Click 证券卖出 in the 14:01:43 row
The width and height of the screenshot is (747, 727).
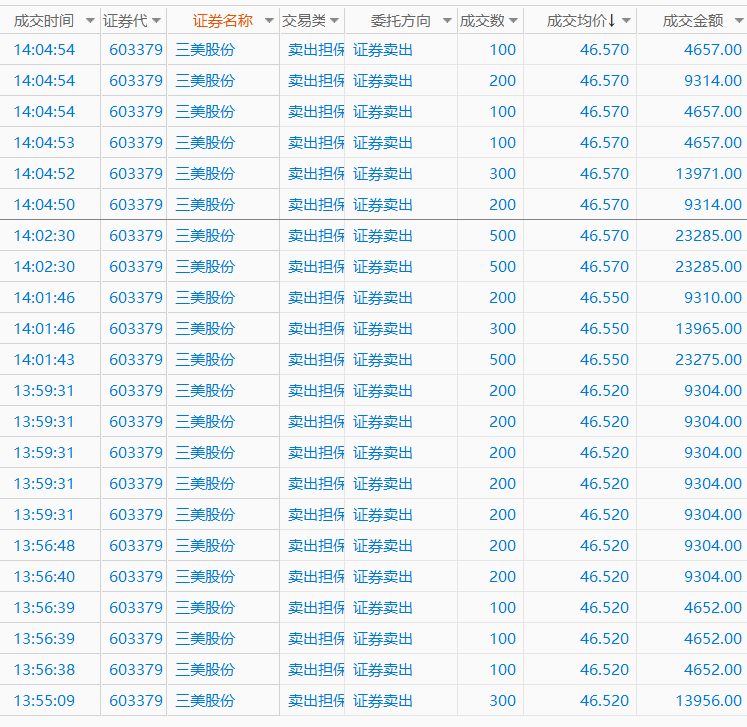click(x=383, y=359)
